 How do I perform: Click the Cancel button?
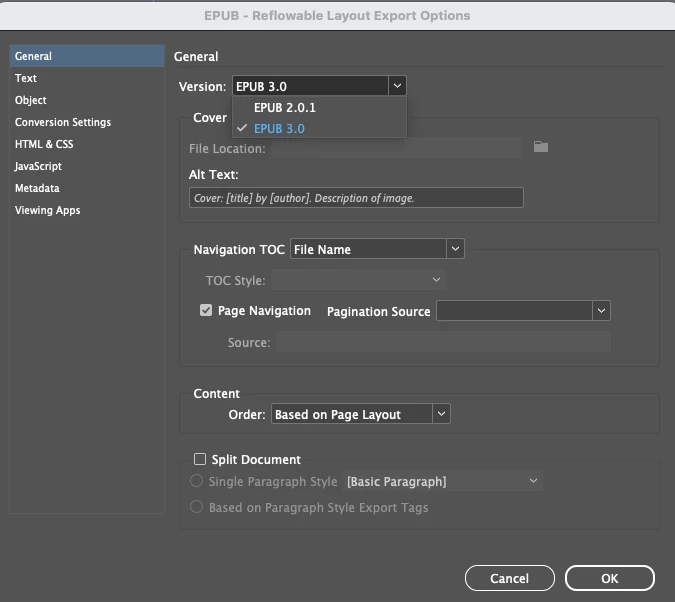click(510, 578)
